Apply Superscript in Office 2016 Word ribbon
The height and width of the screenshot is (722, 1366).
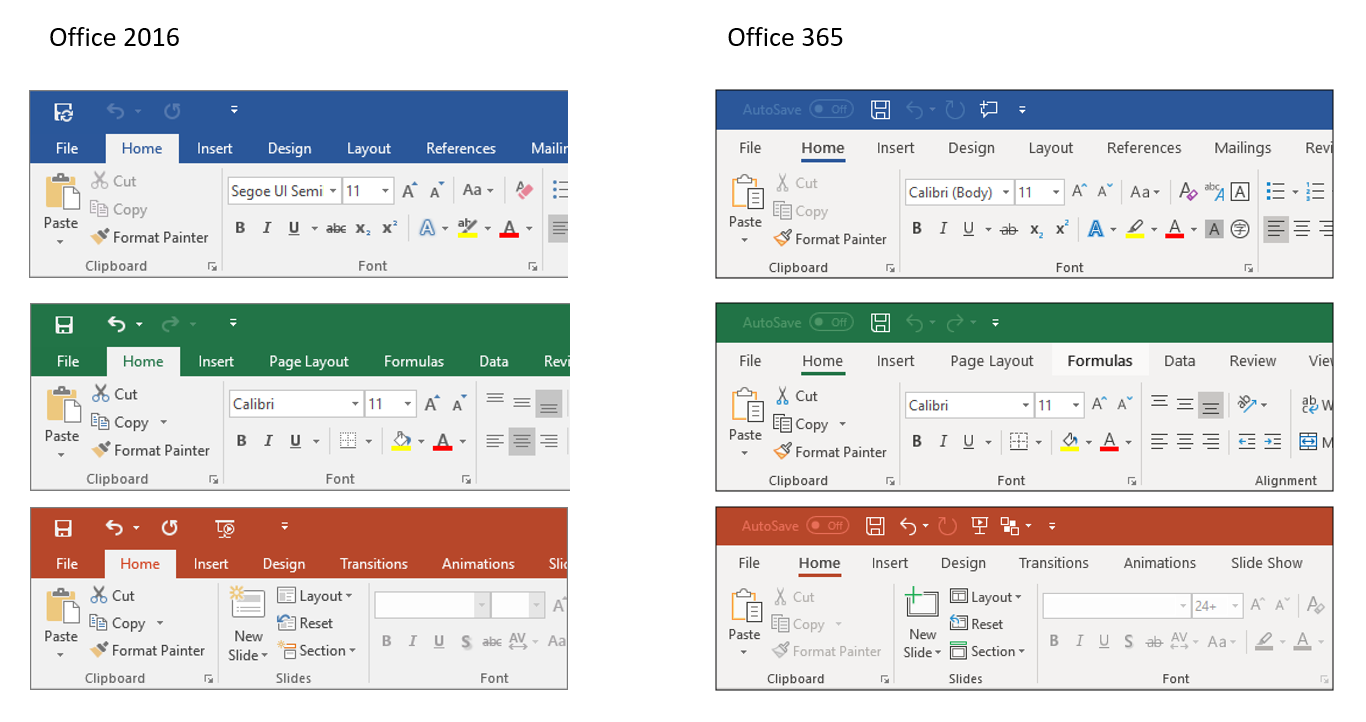coord(390,228)
